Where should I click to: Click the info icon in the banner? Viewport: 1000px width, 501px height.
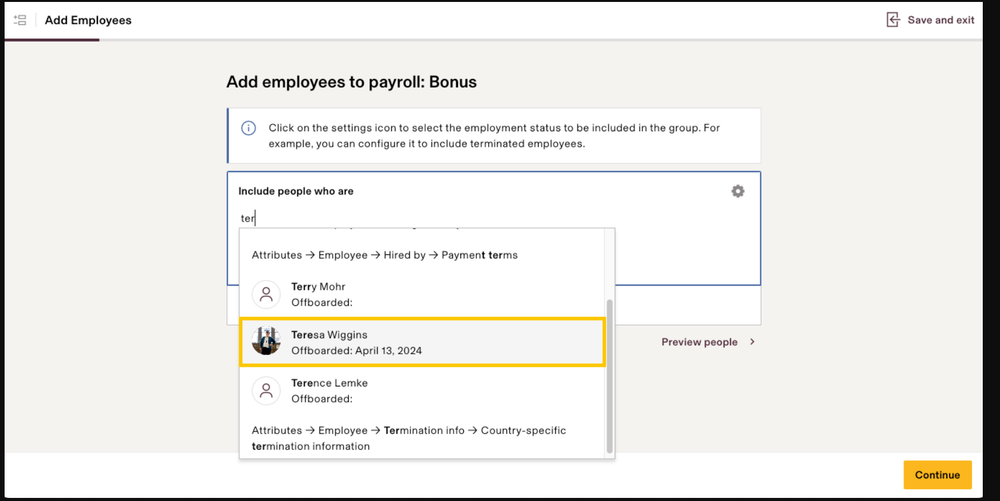(249, 128)
